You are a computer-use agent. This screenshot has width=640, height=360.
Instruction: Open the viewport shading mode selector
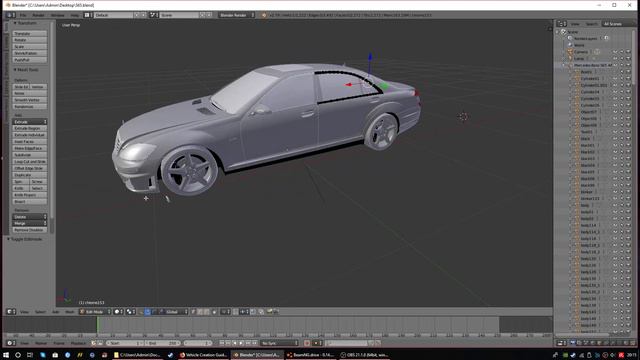118,312
